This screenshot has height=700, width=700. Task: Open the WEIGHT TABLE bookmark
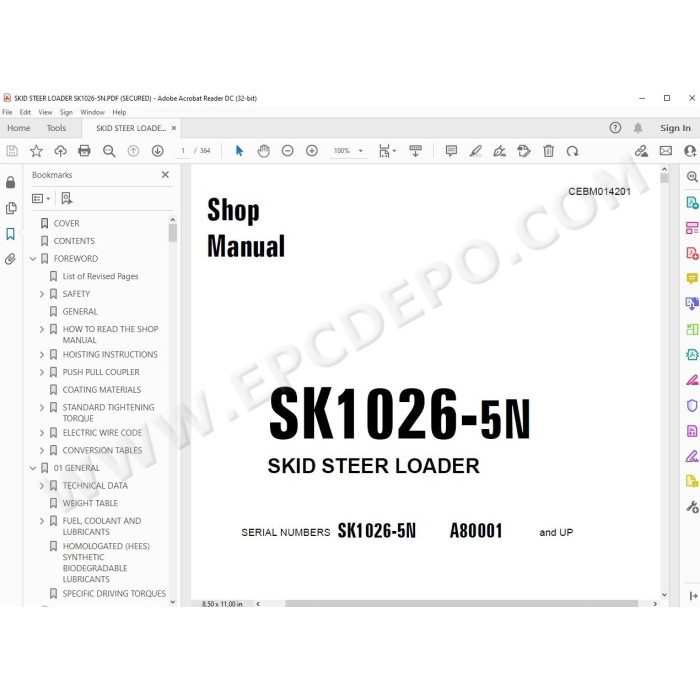90,503
